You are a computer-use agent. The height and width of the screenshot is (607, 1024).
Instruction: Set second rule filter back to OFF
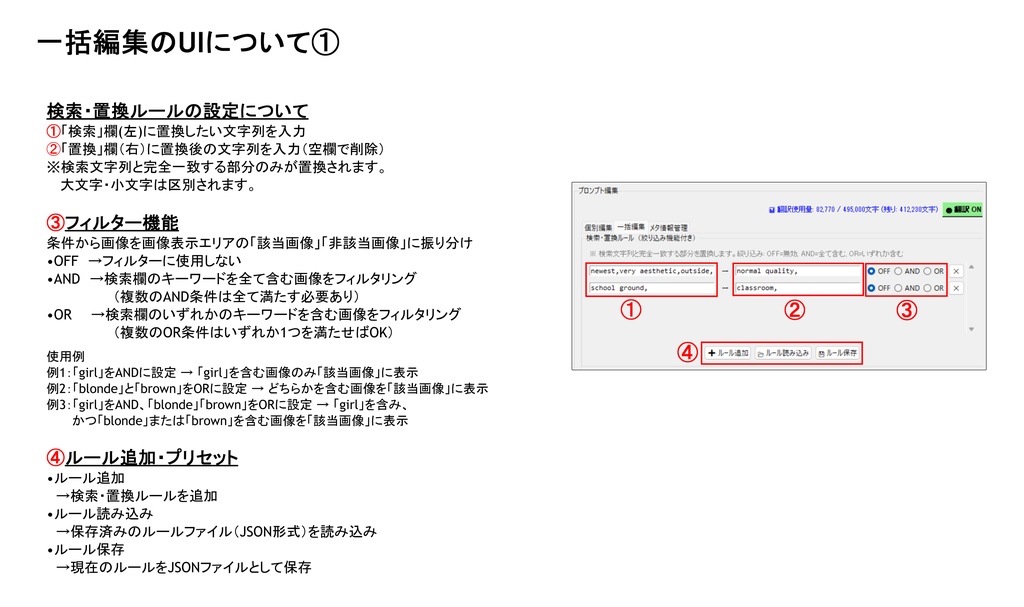[x=871, y=287]
